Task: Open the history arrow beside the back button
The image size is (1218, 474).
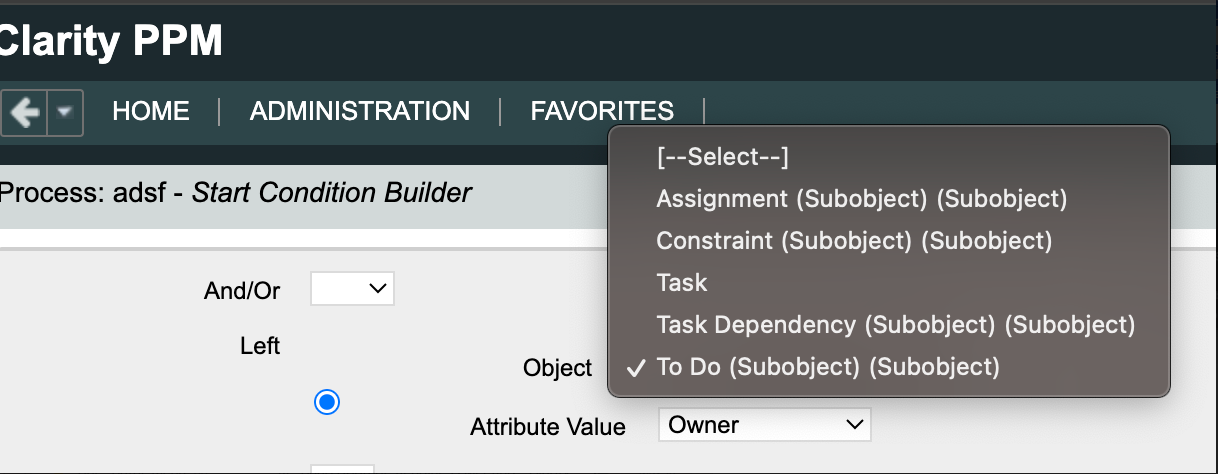Action: 63,113
